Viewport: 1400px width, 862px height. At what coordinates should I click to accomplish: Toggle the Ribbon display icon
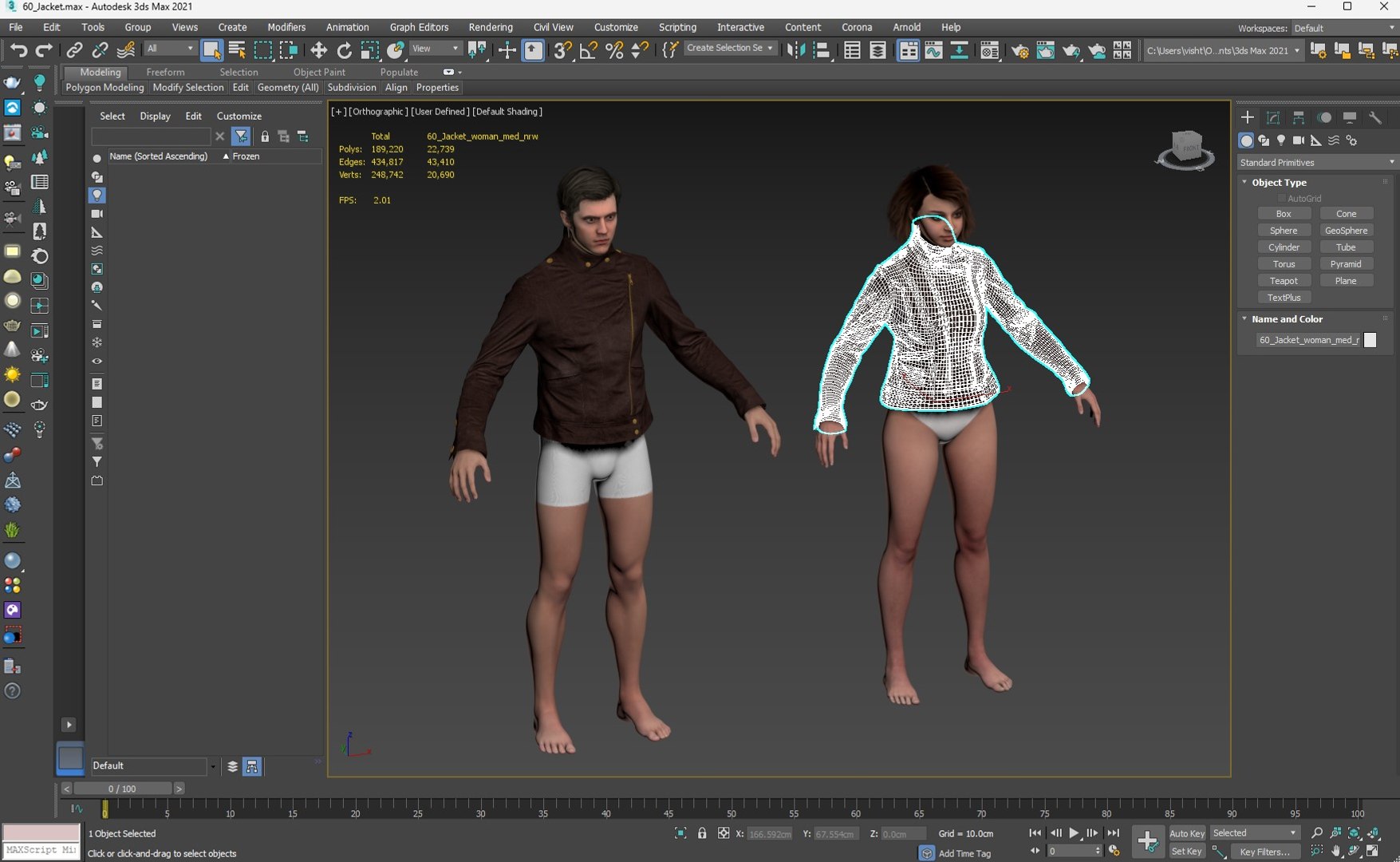tap(908, 50)
